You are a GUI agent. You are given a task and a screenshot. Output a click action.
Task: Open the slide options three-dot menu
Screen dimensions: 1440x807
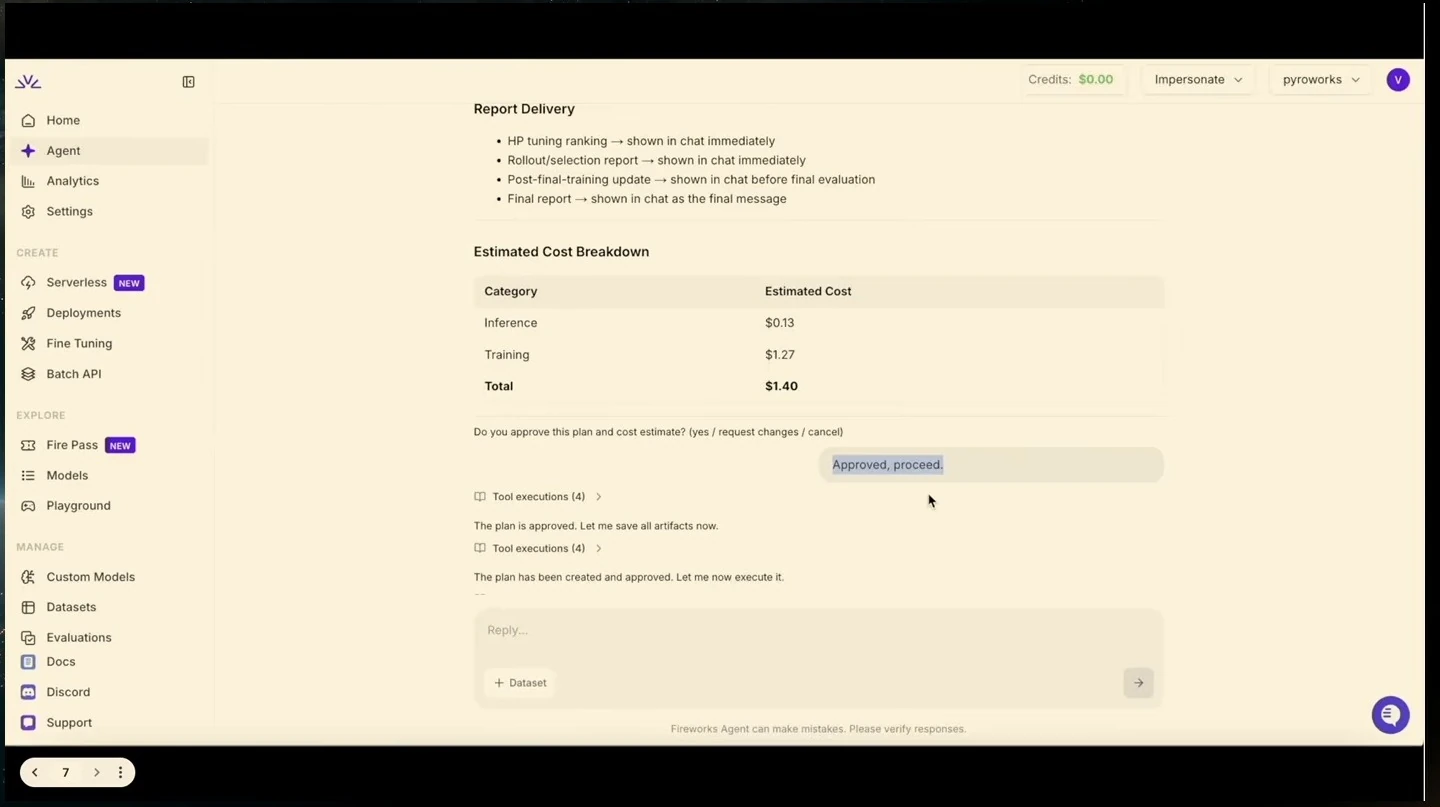120,773
